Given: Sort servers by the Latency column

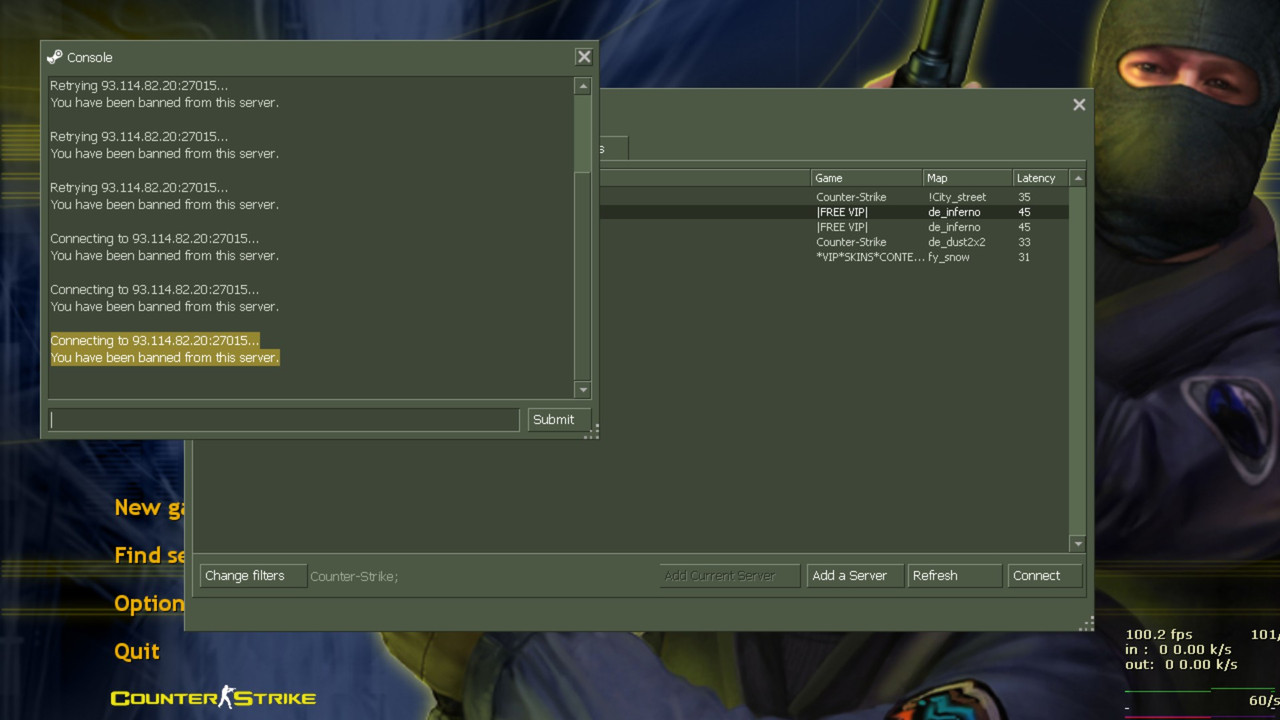Looking at the screenshot, I should click(x=1041, y=178).
